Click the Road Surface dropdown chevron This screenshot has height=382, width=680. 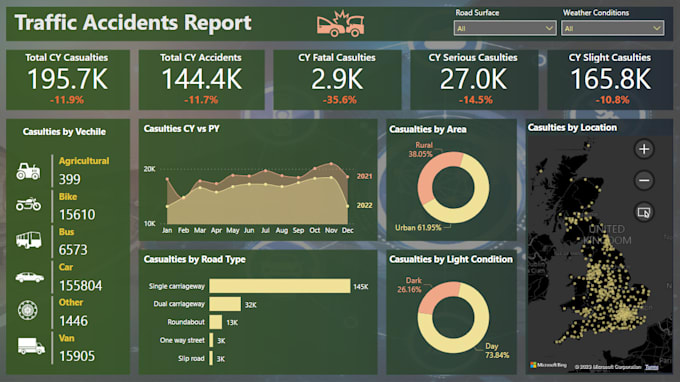pyautogui.click(x=549, y=28)
